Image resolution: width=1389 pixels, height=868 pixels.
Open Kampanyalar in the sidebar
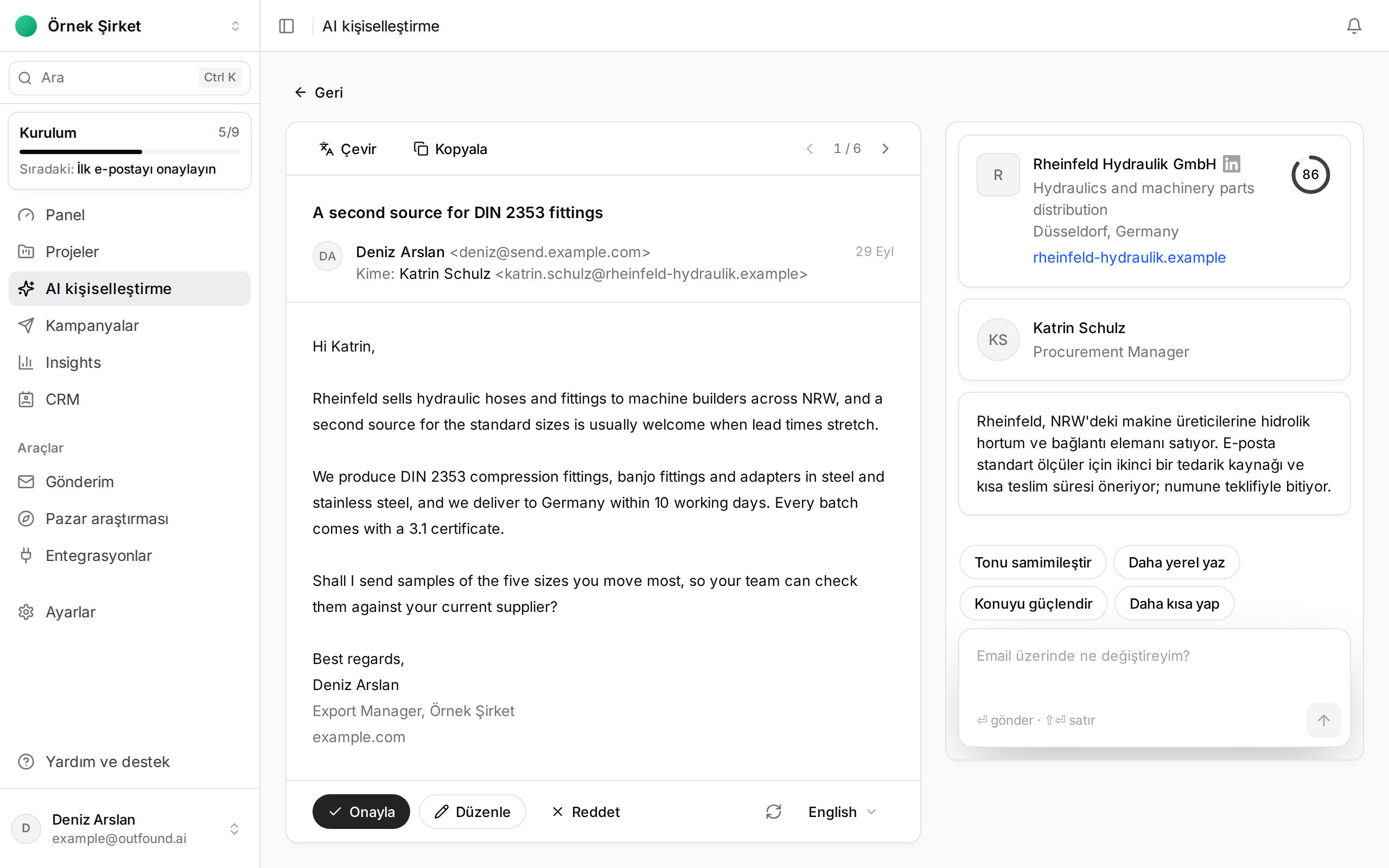click(130, 325)
